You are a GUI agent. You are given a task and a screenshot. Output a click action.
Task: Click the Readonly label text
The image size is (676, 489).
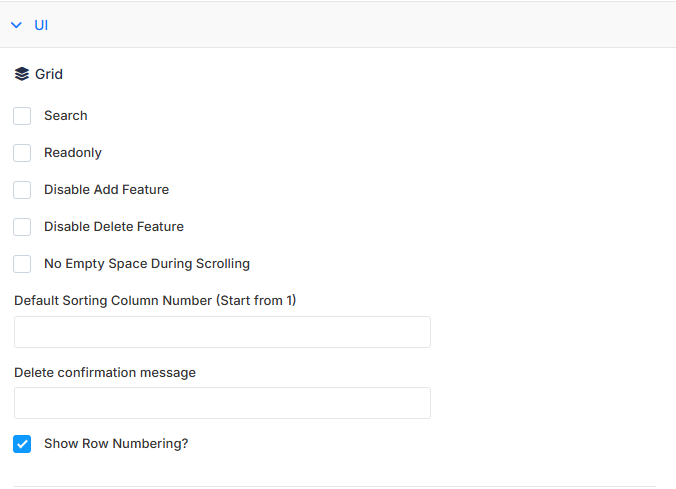(73, 153)
